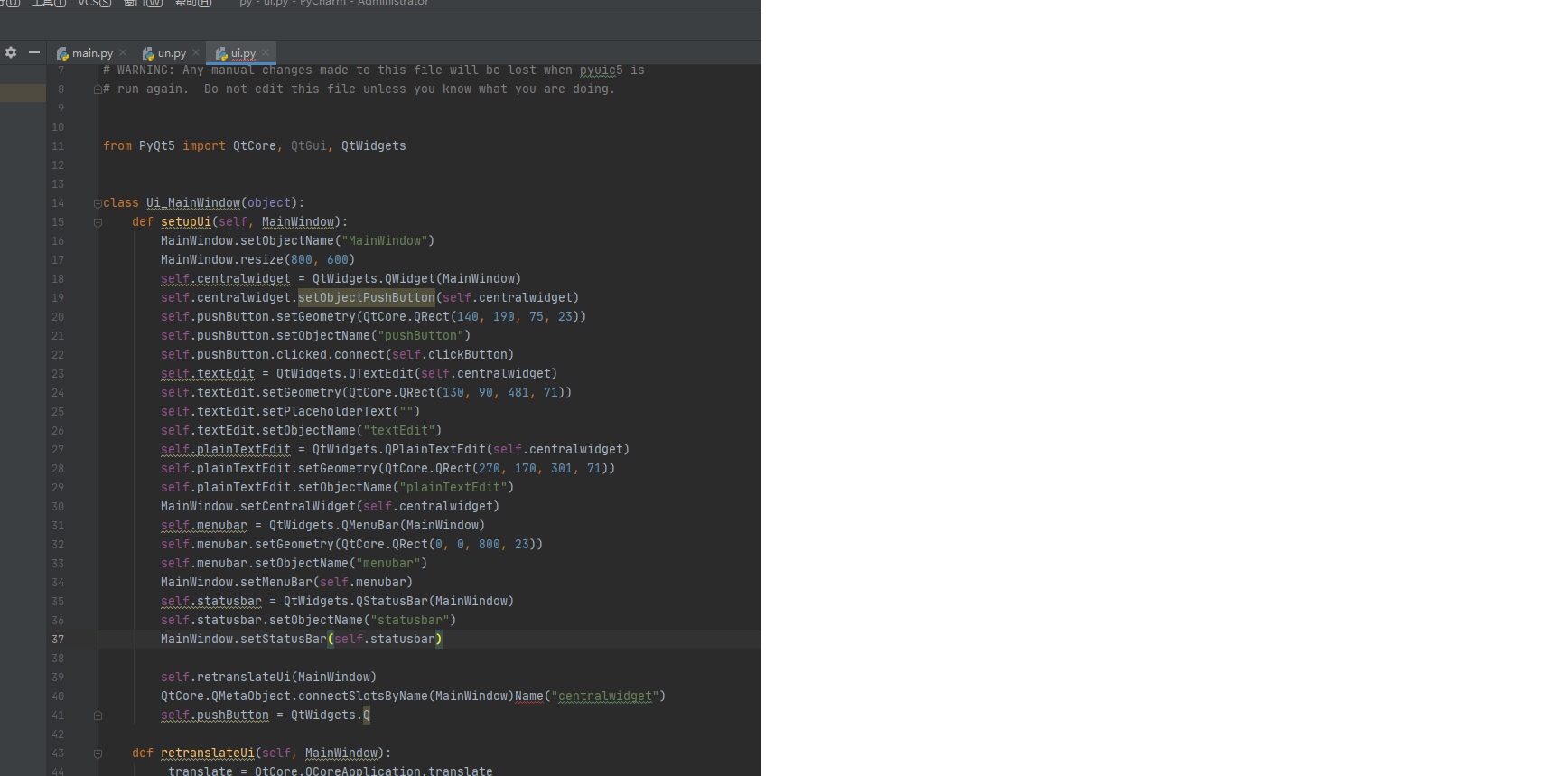Click the retranslateUi definition name
The height and width of the screenshot is (776, 1568).
pos(208,753)
